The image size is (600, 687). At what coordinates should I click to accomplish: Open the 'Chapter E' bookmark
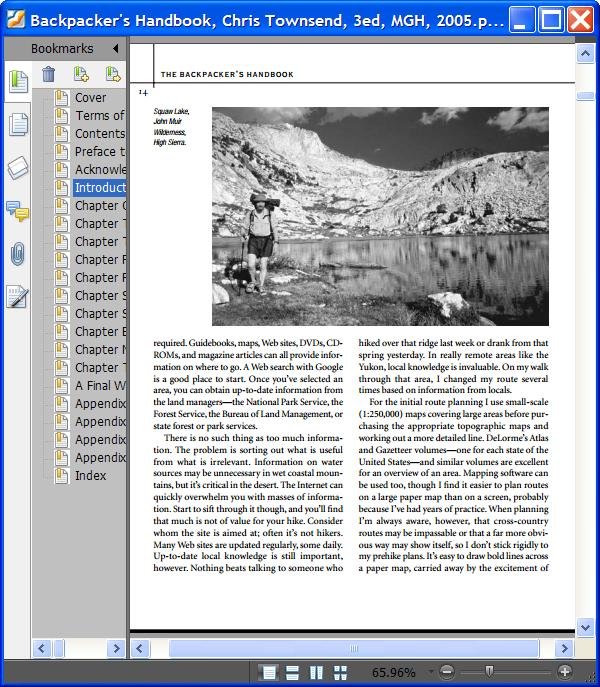100,331
